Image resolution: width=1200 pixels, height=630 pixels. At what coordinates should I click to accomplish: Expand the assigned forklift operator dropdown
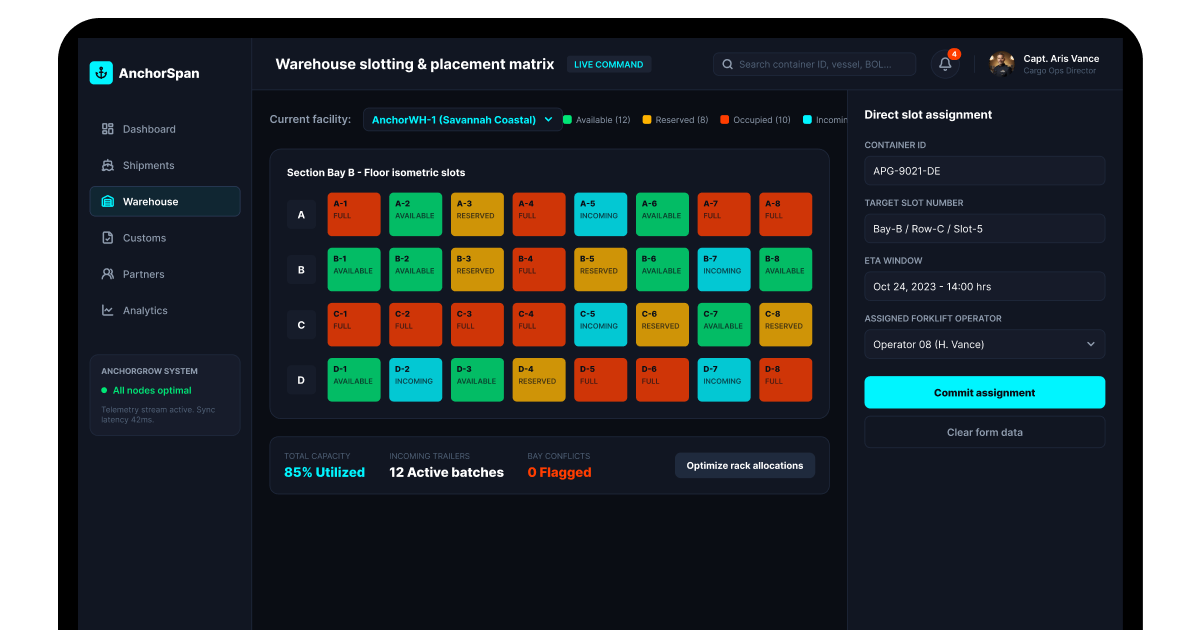(985, 344)
